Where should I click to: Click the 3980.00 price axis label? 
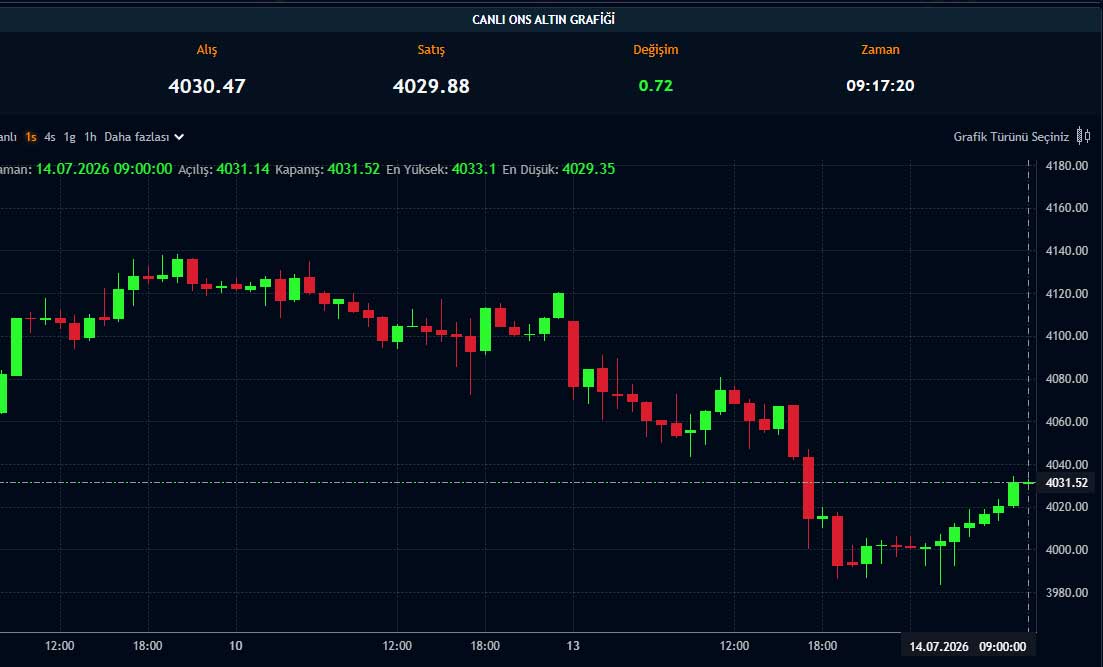tap(1066, 592)
